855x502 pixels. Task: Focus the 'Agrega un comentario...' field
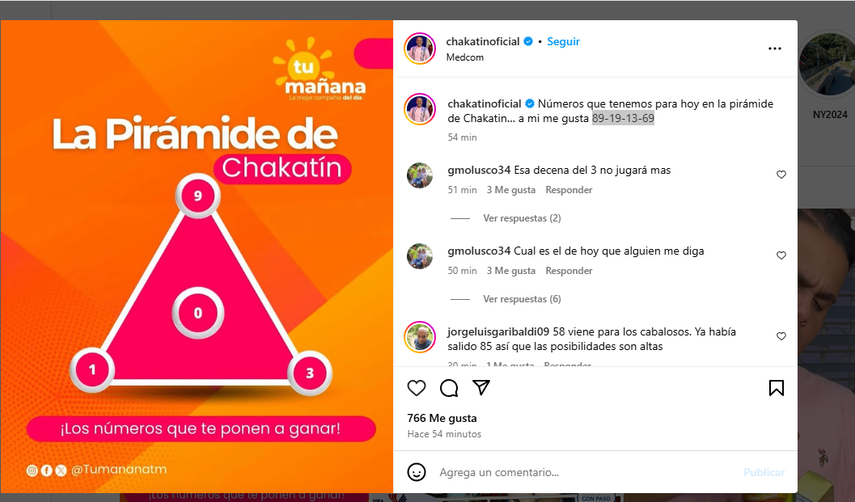586,472
